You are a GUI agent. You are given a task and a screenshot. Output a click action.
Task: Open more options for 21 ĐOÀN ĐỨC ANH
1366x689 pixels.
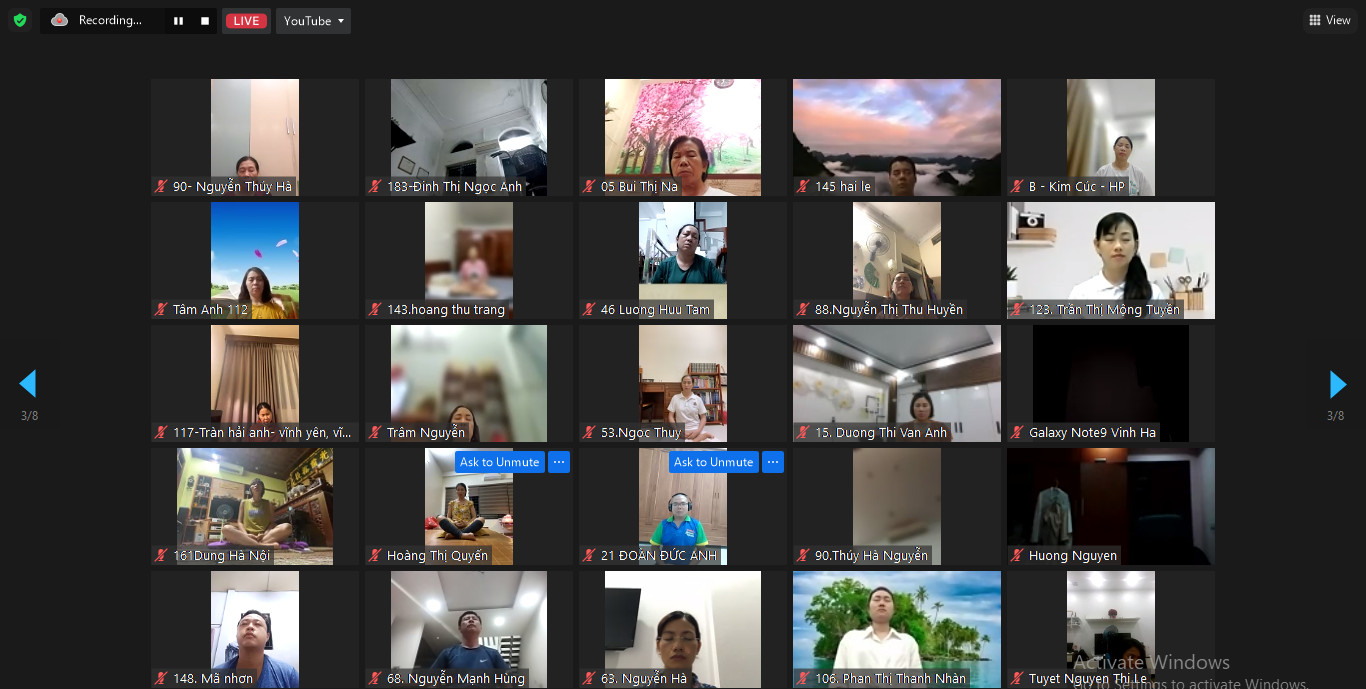tap(773, 462)
